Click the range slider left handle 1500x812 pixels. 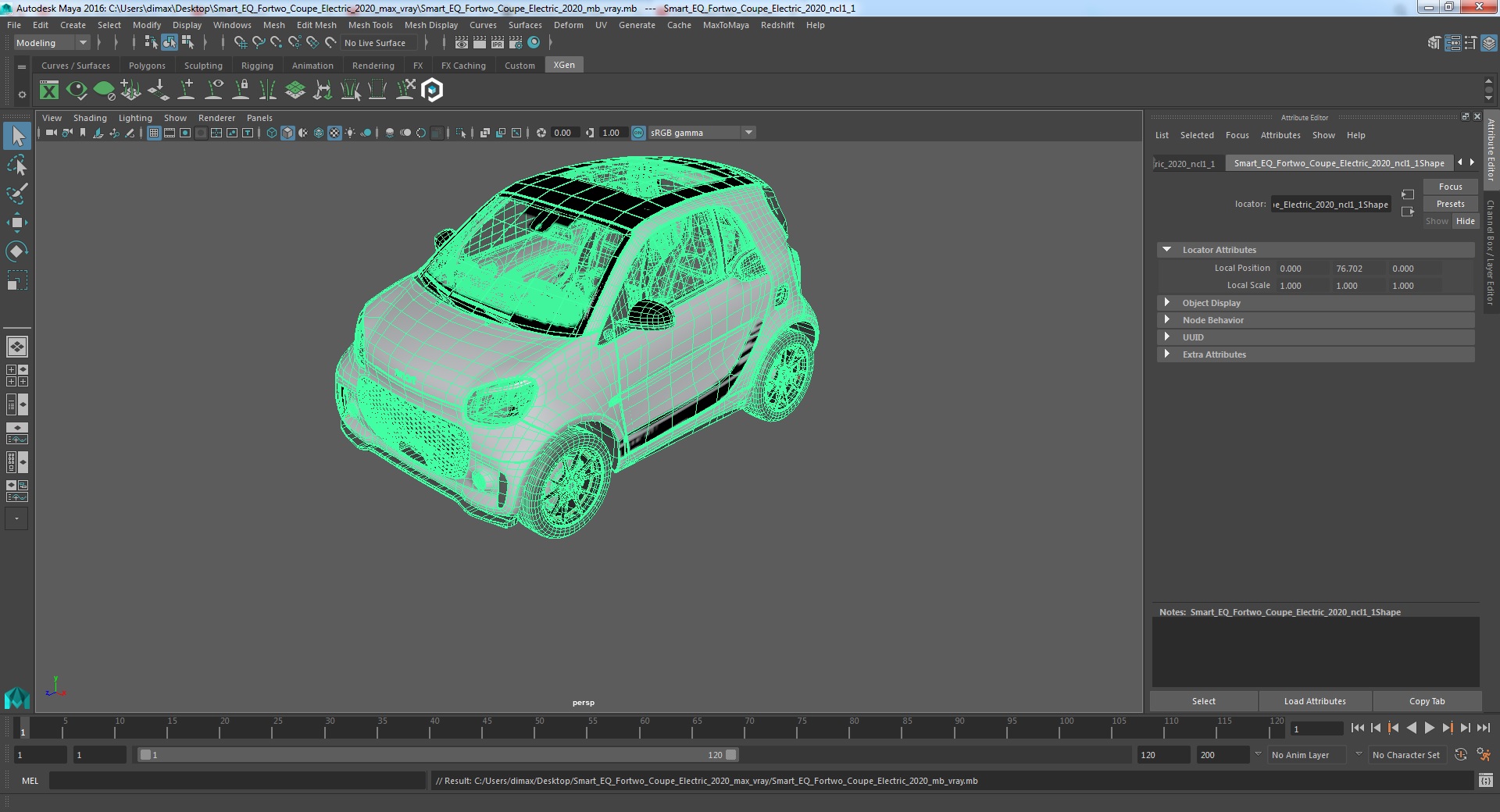(145, 755)
